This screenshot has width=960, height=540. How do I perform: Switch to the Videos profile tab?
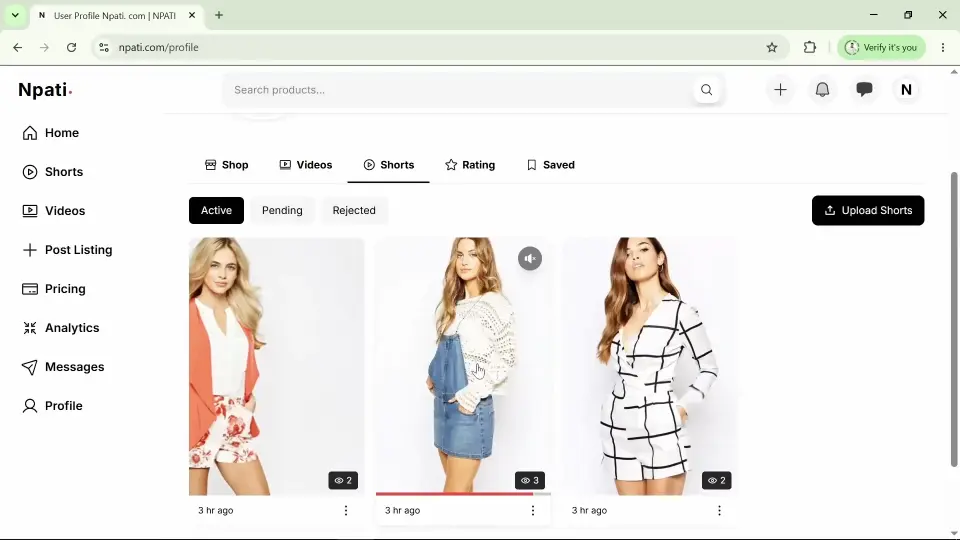point(306,165)
